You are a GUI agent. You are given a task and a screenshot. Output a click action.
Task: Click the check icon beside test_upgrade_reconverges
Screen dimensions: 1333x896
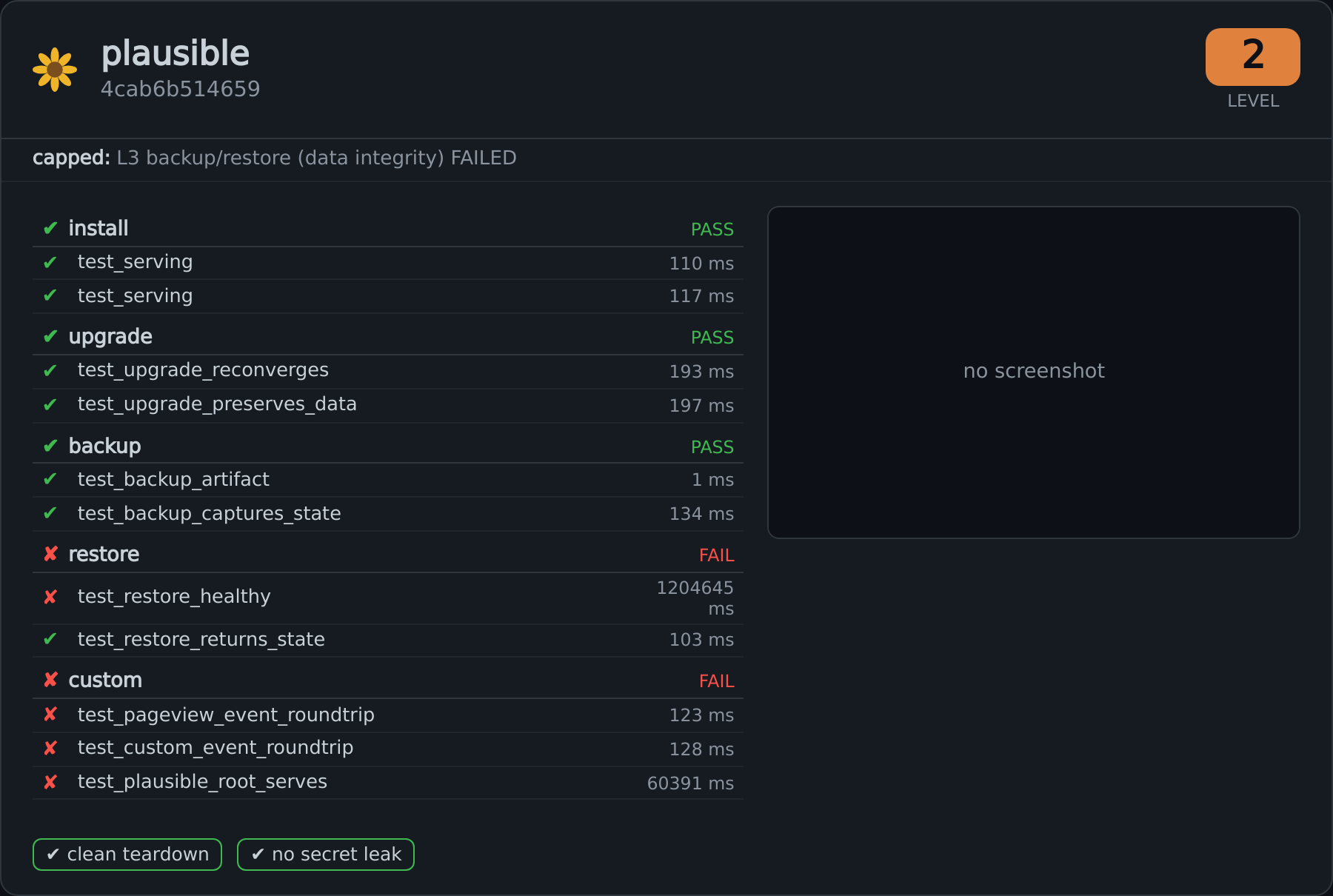(50, 370)
